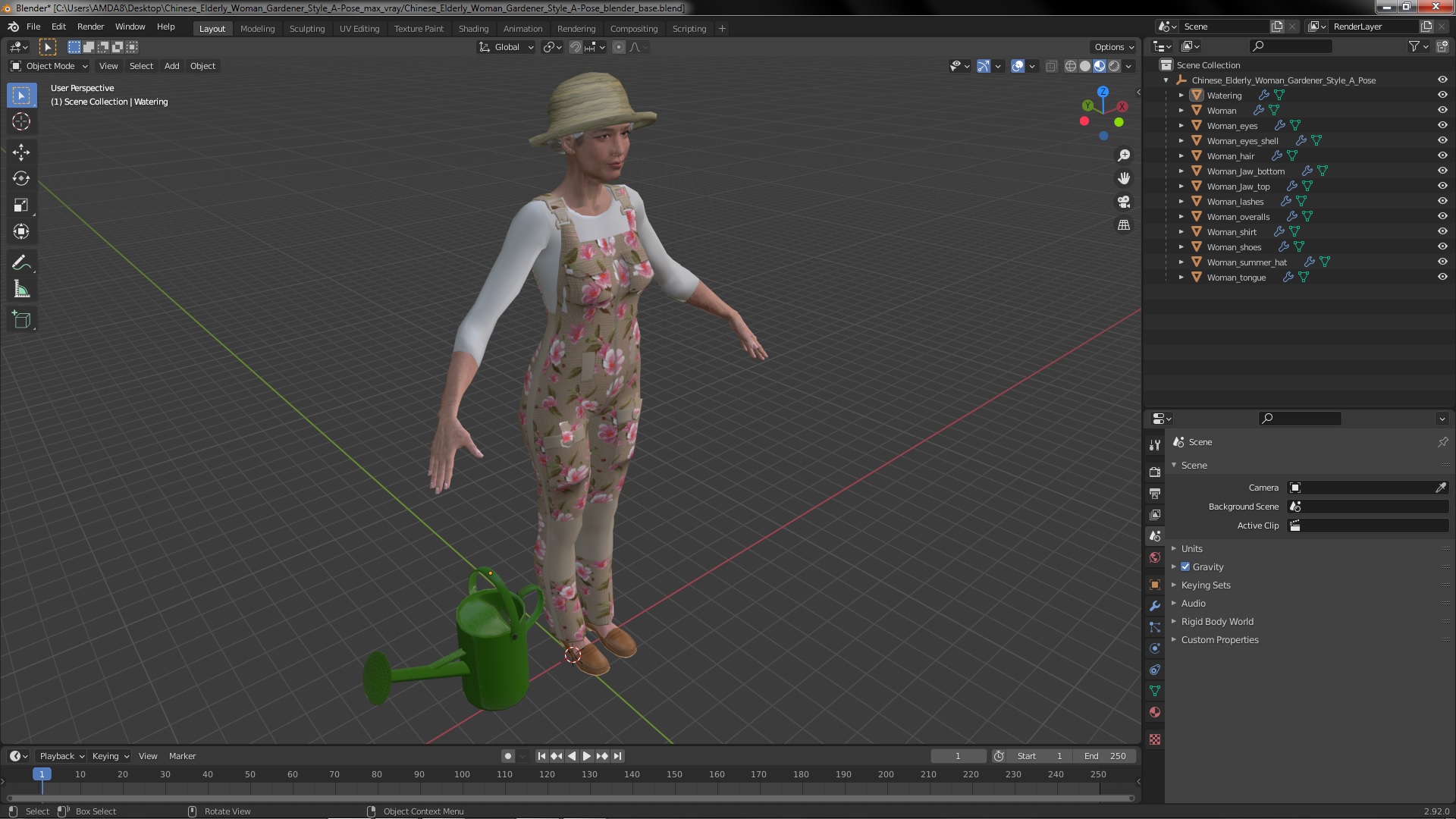Open the View Layer properties tab icon

1155,515
